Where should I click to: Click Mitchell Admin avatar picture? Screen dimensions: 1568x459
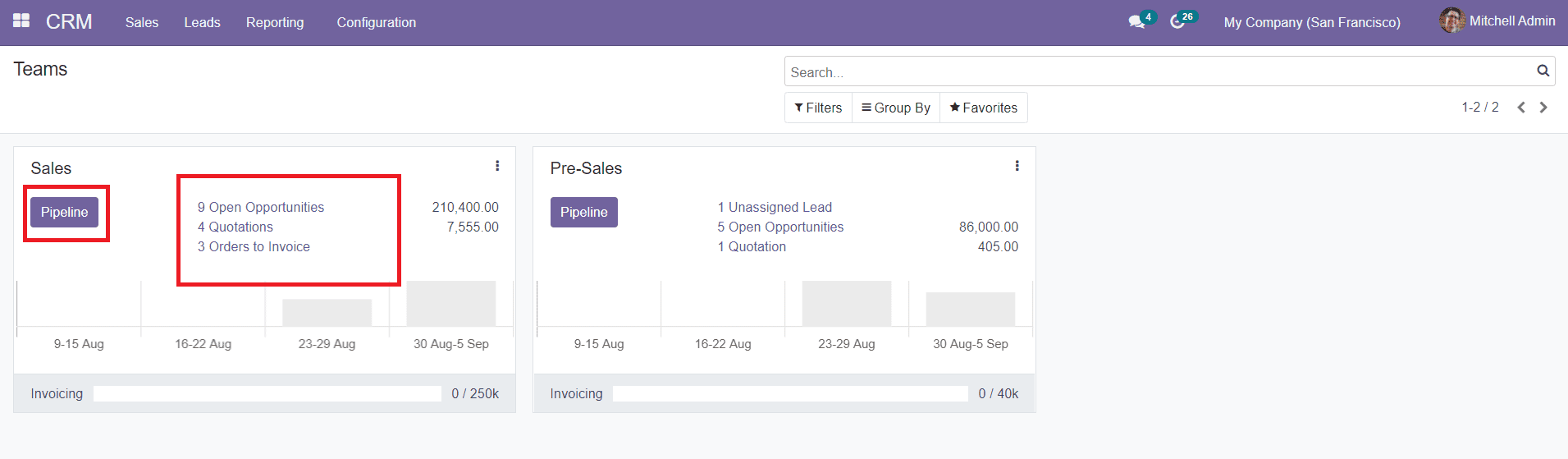(x=1451, y=21)
